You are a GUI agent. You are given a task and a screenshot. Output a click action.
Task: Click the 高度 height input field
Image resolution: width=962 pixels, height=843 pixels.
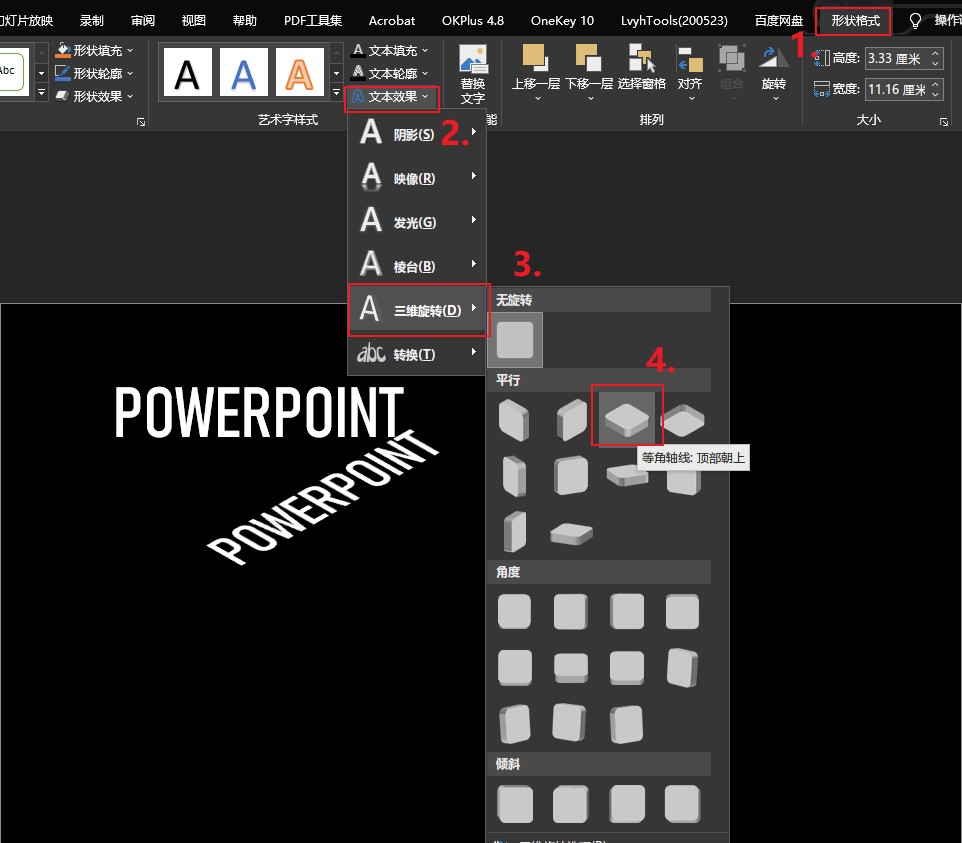(904, 58)
